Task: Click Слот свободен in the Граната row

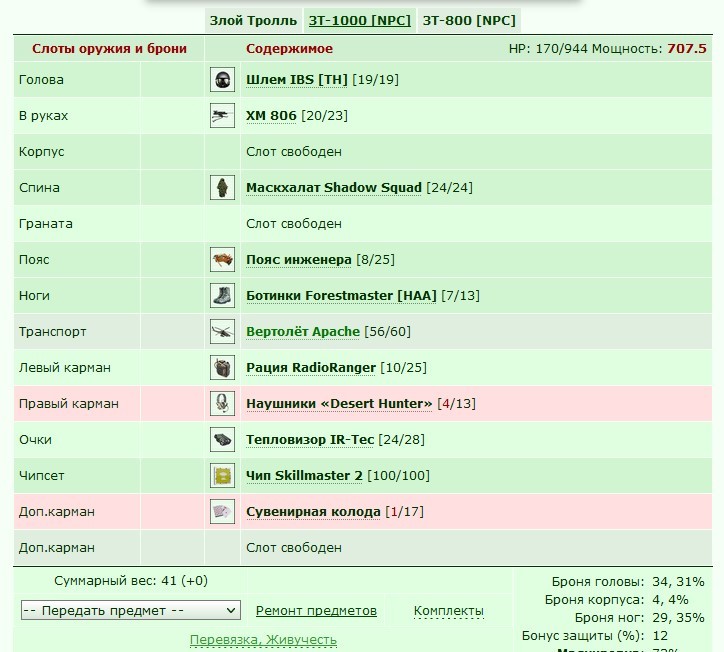Action: pos(294,224)
